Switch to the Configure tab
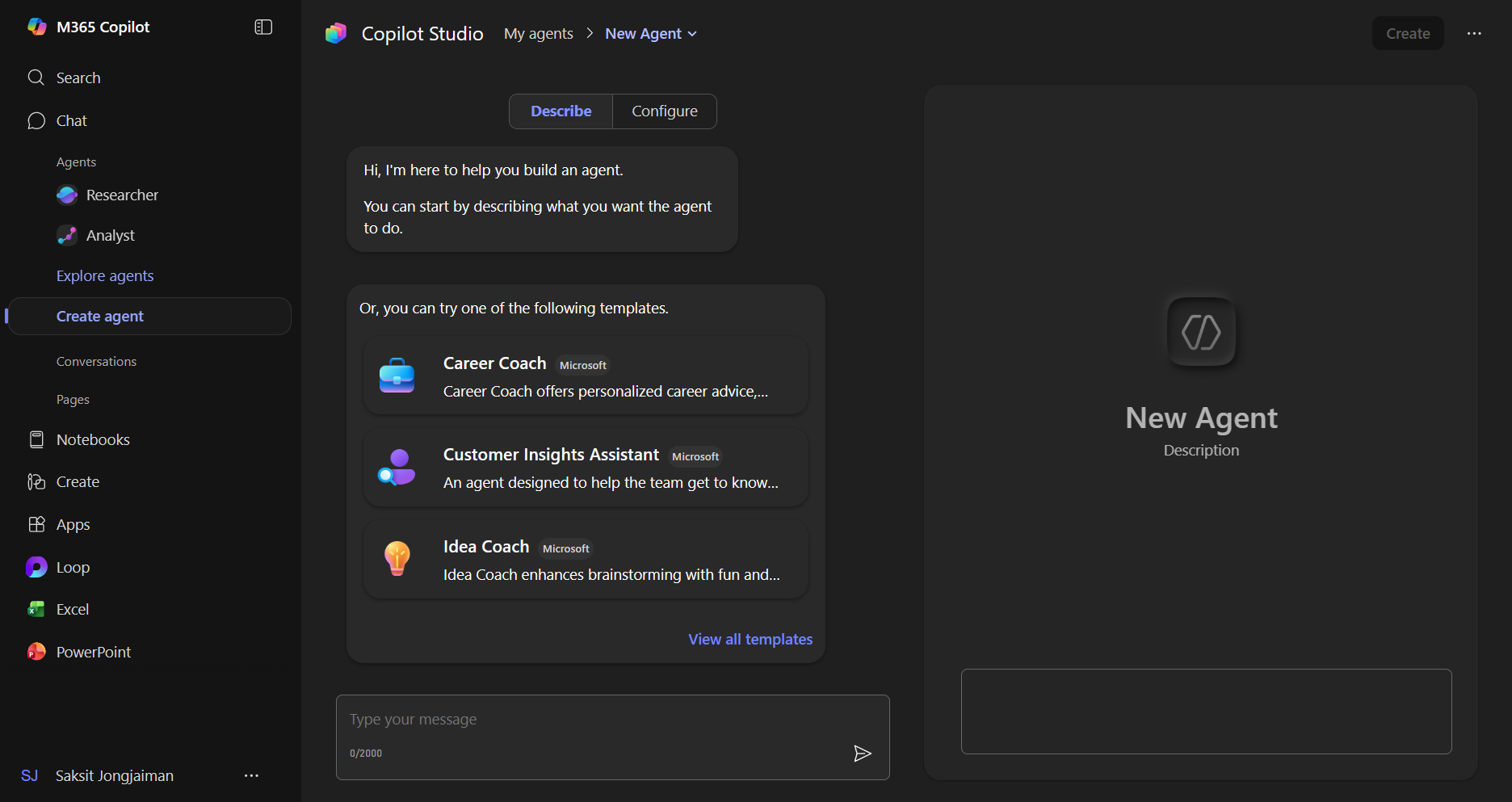This screenshot has width=1512, height=802. (664, 111)
